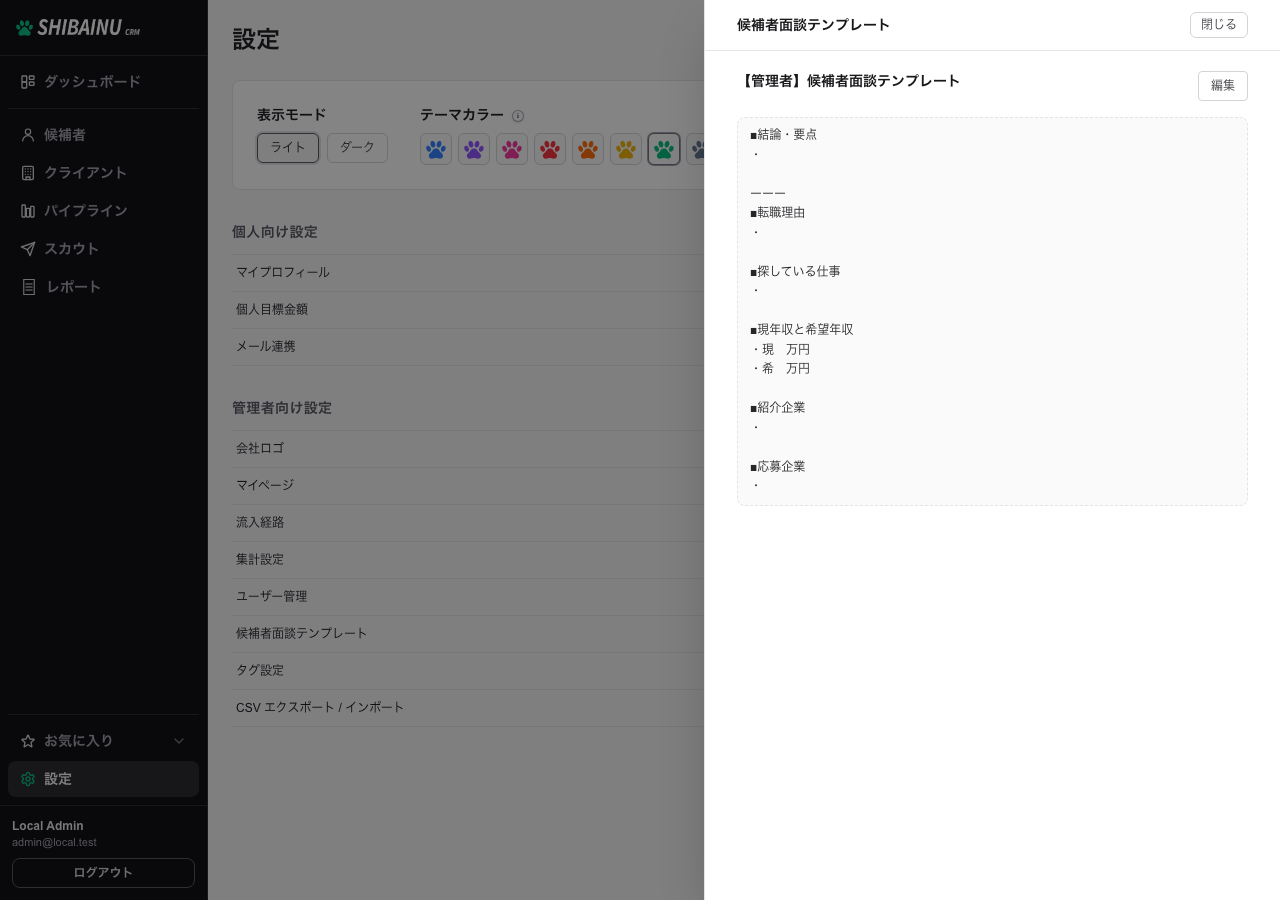Click the スカウト paper-plane icon in sidebar
Screen dimensions: 1280x900
pos(28,249)
